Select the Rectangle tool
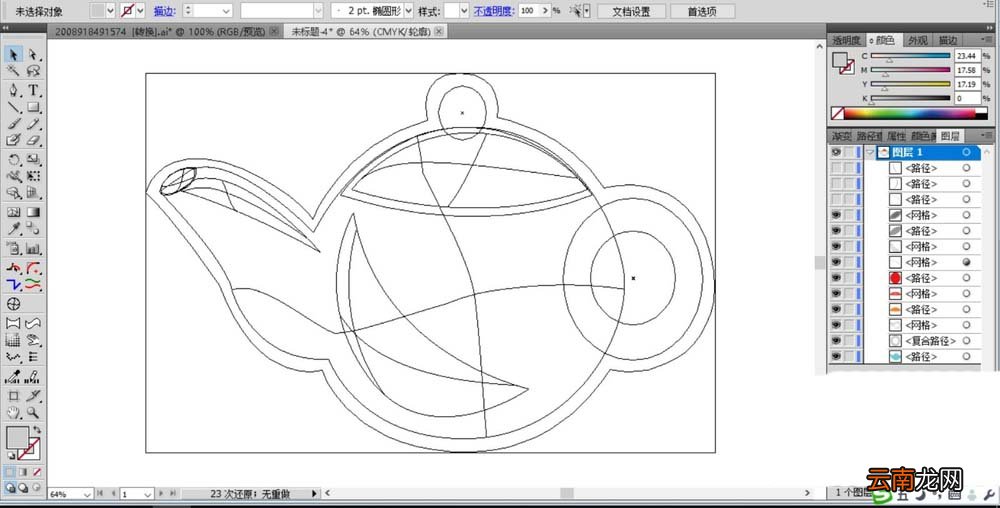 pos(33,107)
